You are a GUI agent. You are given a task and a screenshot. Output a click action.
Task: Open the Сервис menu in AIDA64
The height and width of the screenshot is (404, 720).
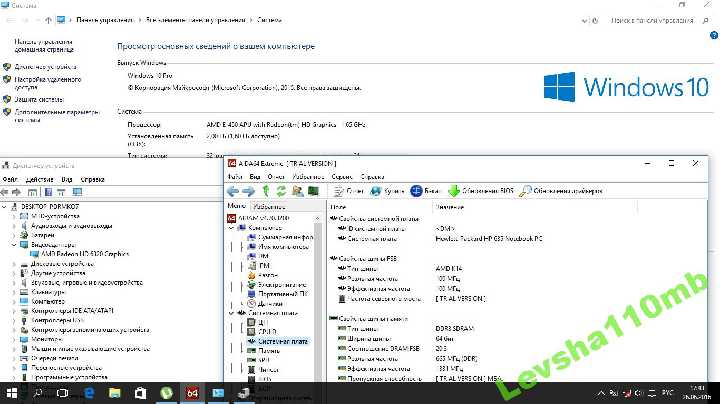point(342,177)
